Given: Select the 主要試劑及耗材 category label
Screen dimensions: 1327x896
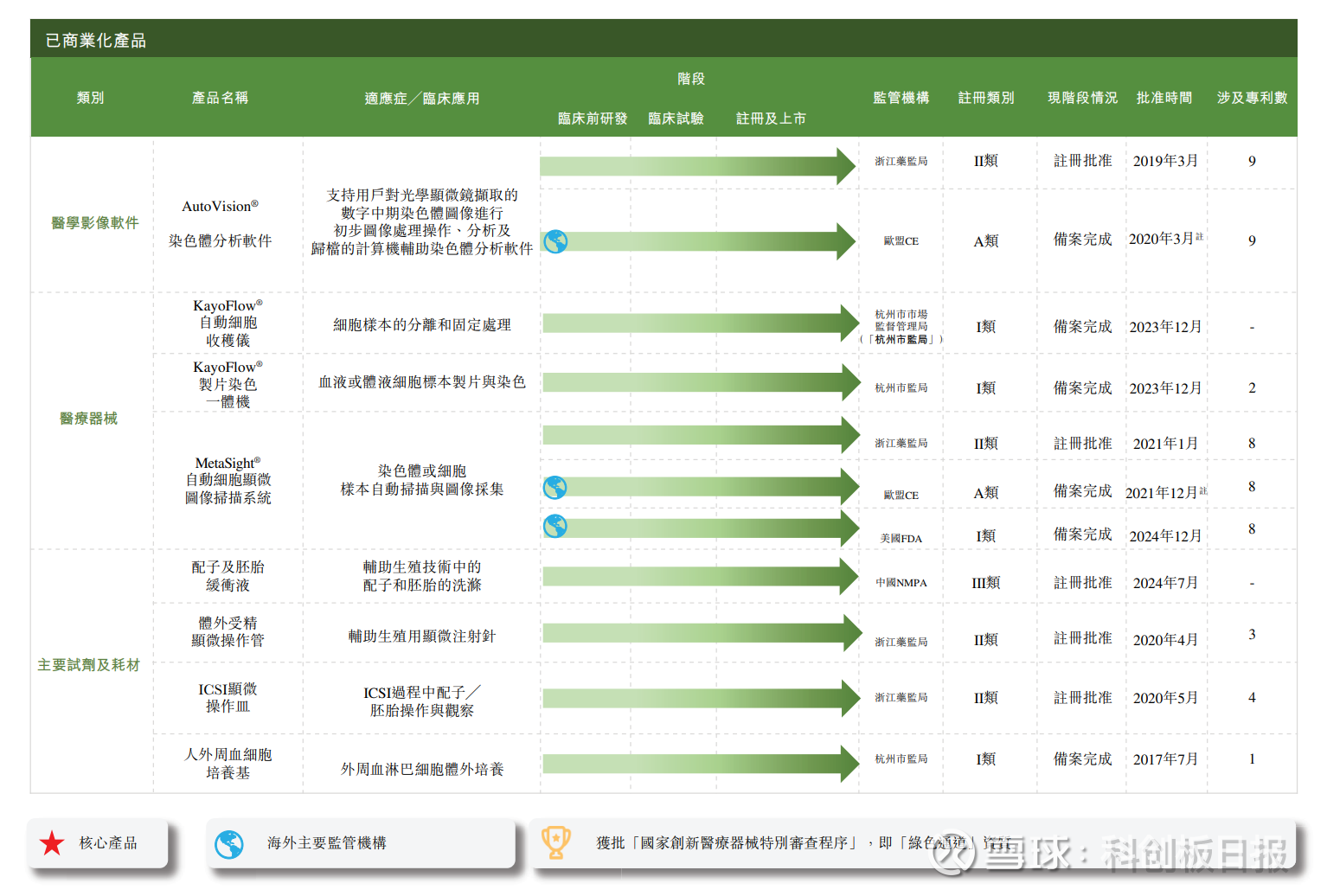Looking at the screenshot, I should [x=88, y=665].
